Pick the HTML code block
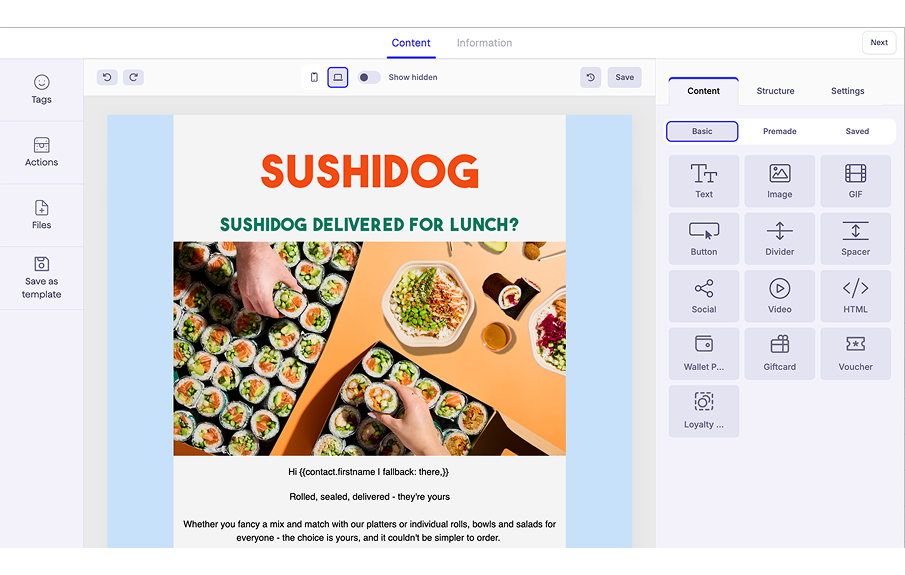Screen dimensions: 905x575 [855, 296]
